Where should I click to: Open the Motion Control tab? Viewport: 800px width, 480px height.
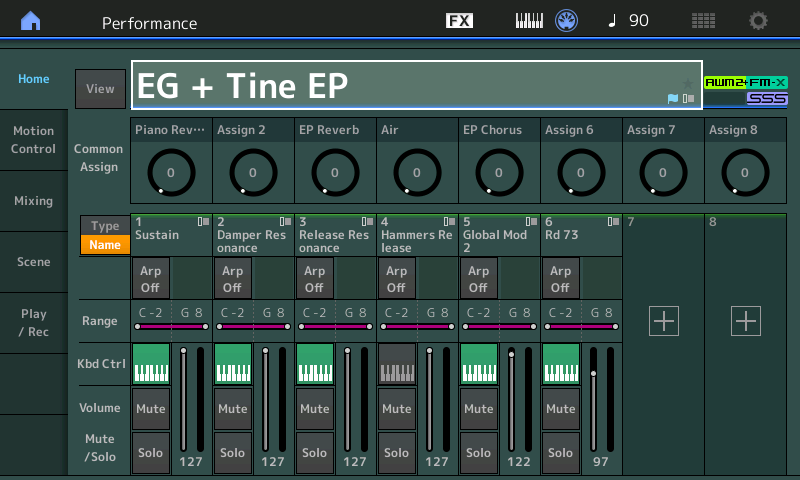(x=34, y=140)
